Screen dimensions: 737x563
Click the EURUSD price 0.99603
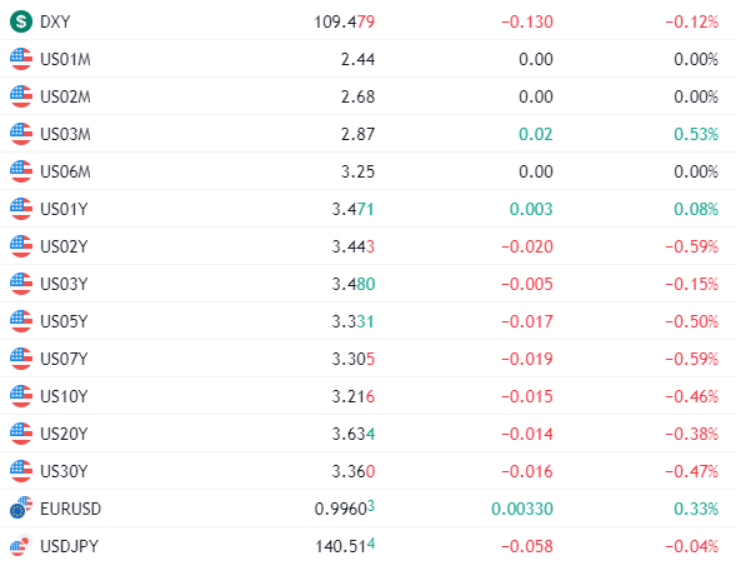pos(345,508)
